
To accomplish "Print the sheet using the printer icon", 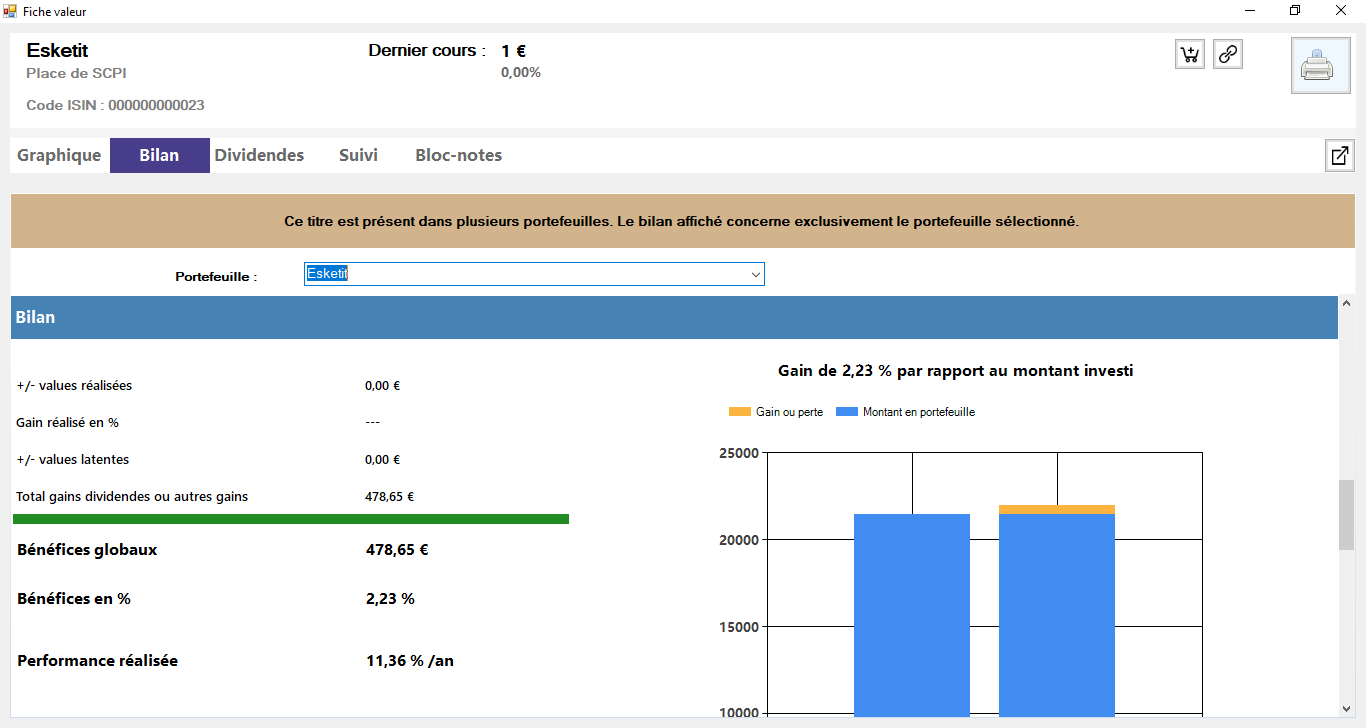I will [1320, 66].
